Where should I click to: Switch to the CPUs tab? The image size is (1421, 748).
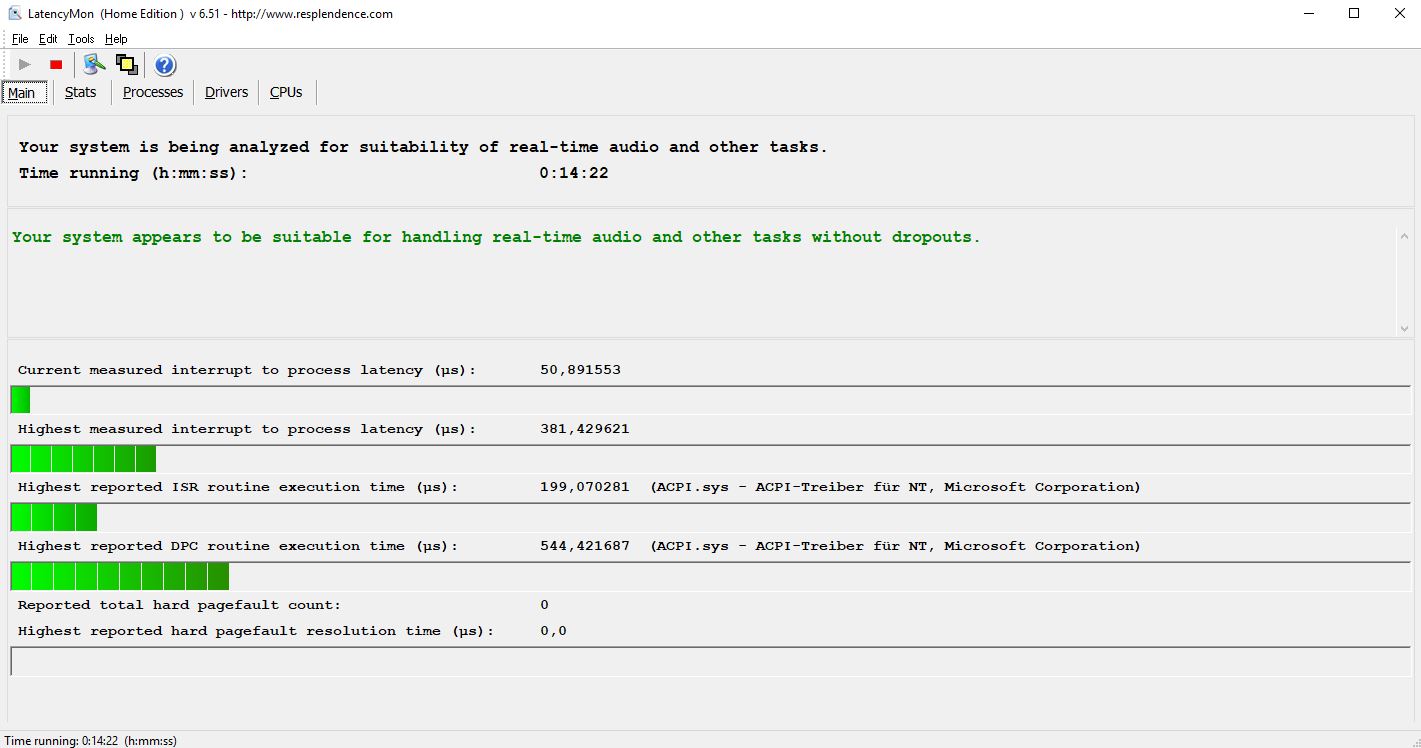286,92
